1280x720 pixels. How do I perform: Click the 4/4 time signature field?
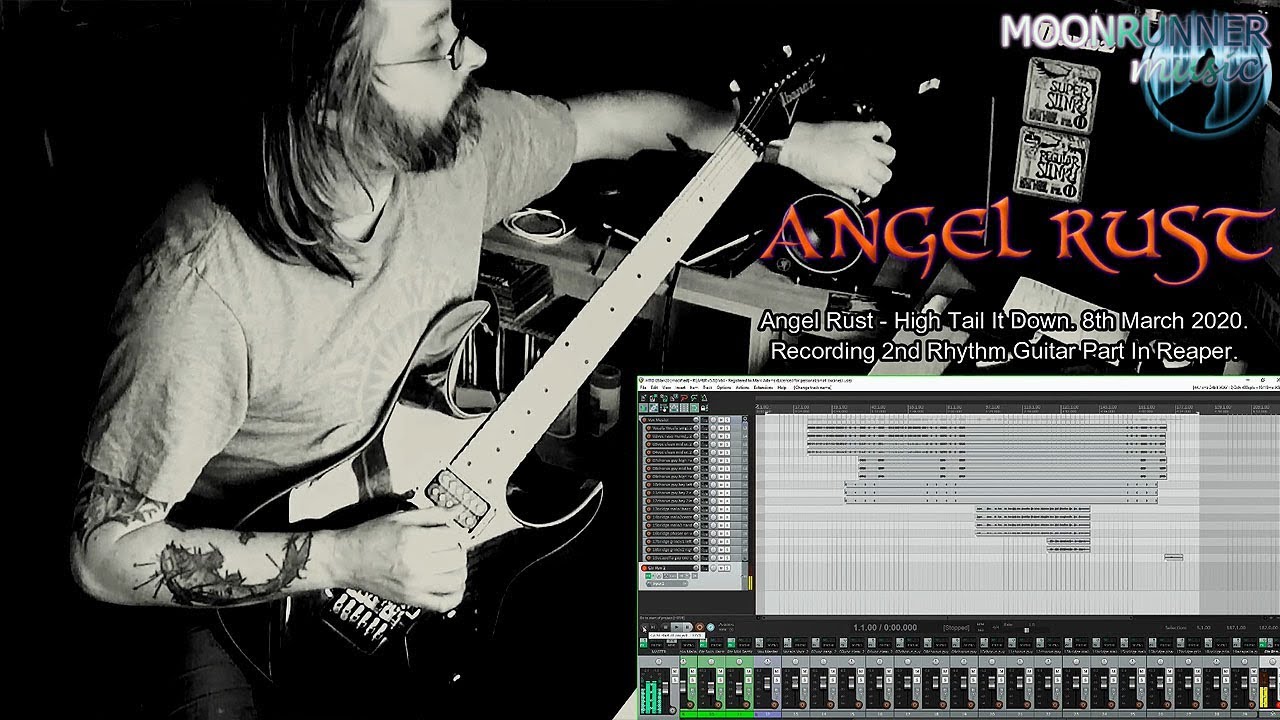996,628
